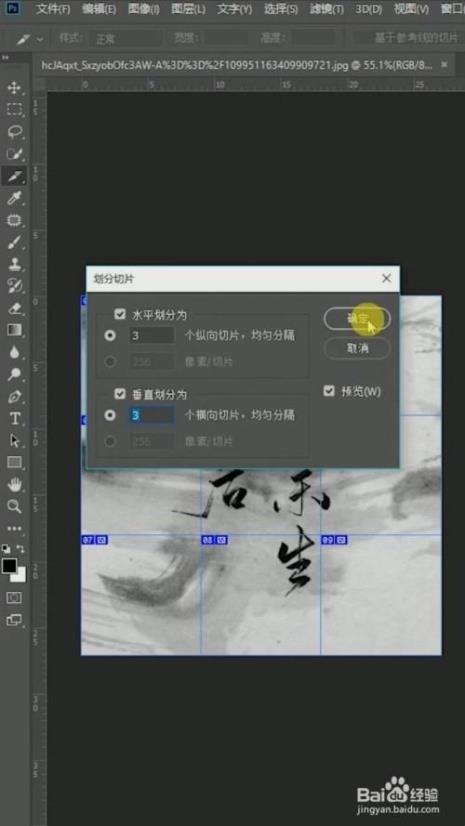Open the 图层(L) menu
This screenshot has width=465, height=826.
[x=189, y=9]
